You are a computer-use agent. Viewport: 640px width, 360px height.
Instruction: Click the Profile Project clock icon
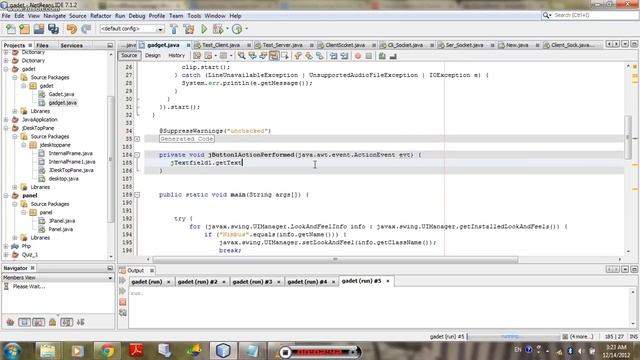237,29
